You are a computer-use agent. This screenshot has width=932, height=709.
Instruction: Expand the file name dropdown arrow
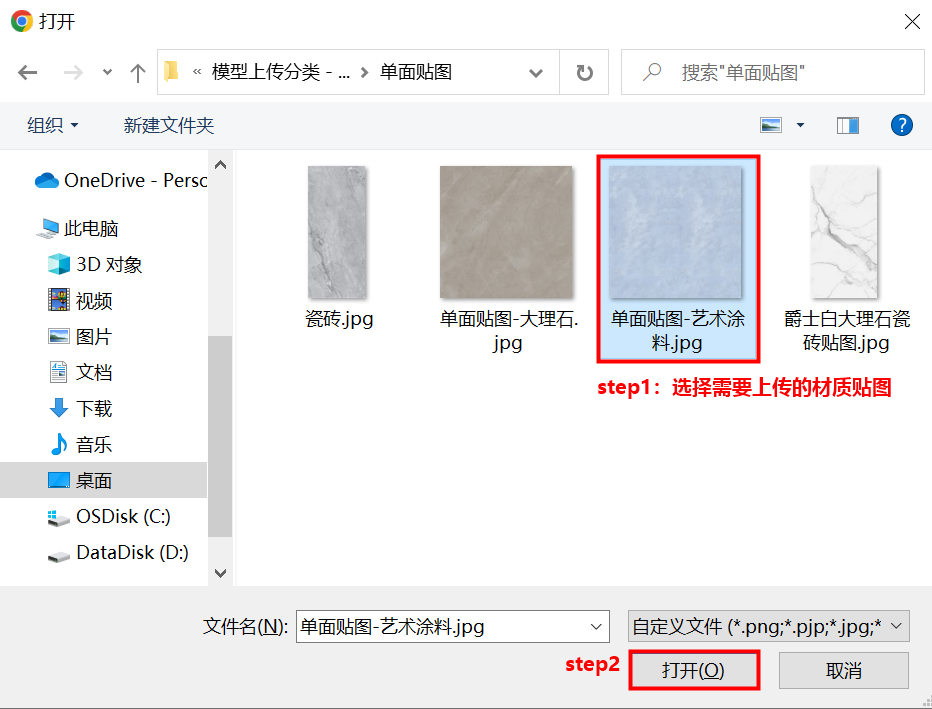click(x=596, y=626)
